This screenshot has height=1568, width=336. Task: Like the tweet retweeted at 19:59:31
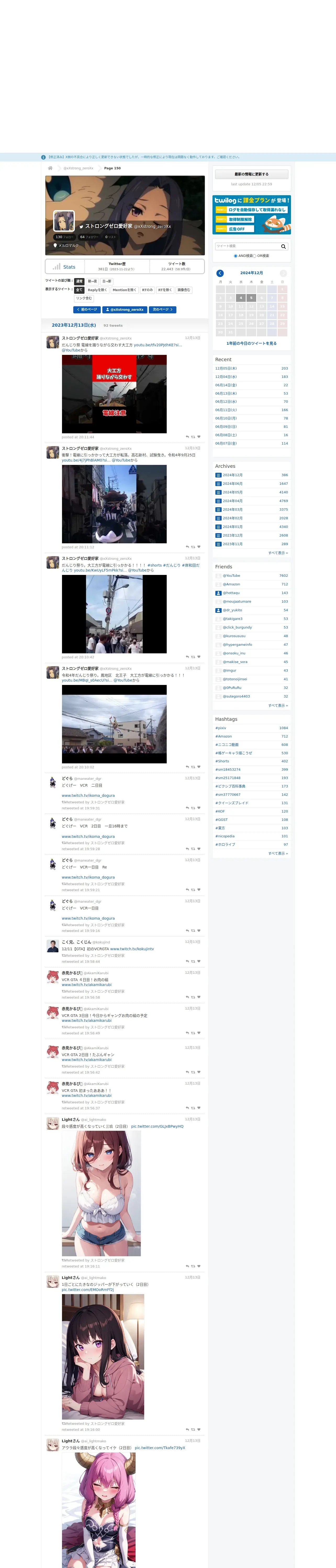pyautogui.click(x=199, y=808)
